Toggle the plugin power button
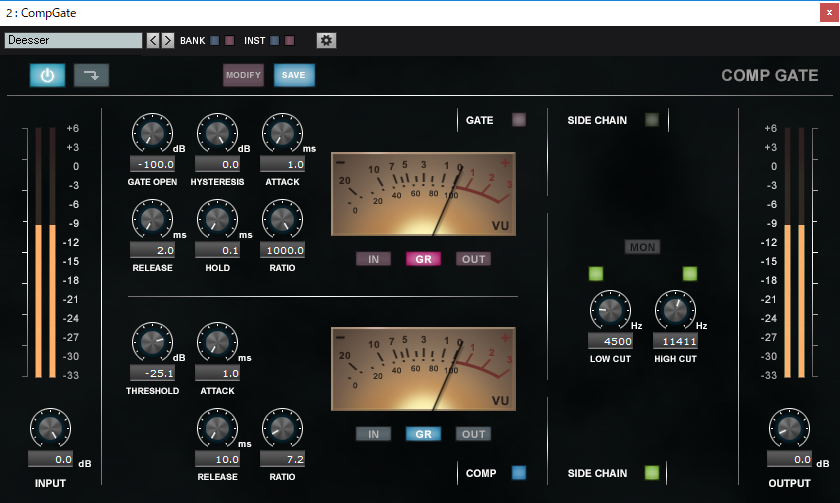The image size is (840, 503). (47, 75)
